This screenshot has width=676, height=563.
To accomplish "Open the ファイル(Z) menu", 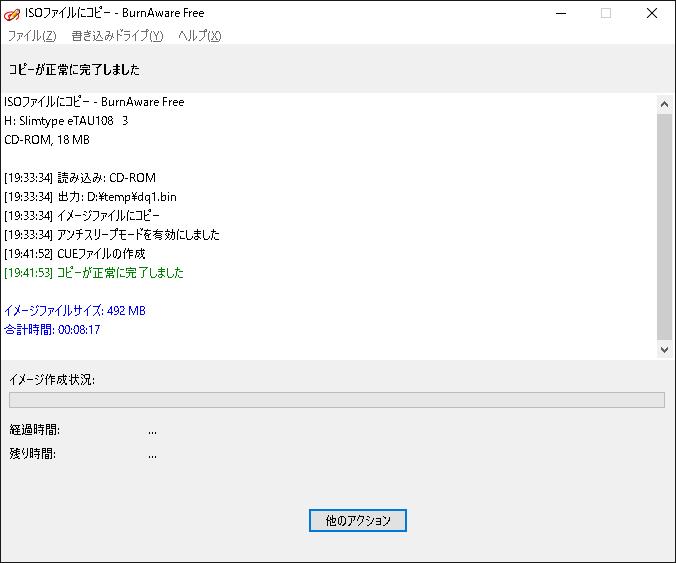I will (x=32, y=36).
